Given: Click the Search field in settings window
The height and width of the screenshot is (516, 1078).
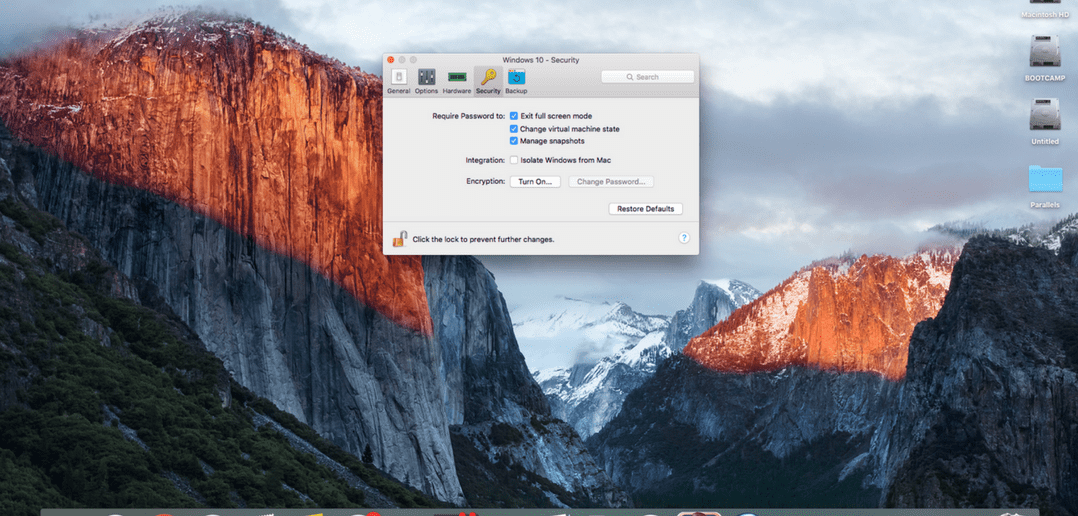Looking at the screenshot, I should pyautogui.click(x=647, y=77).
